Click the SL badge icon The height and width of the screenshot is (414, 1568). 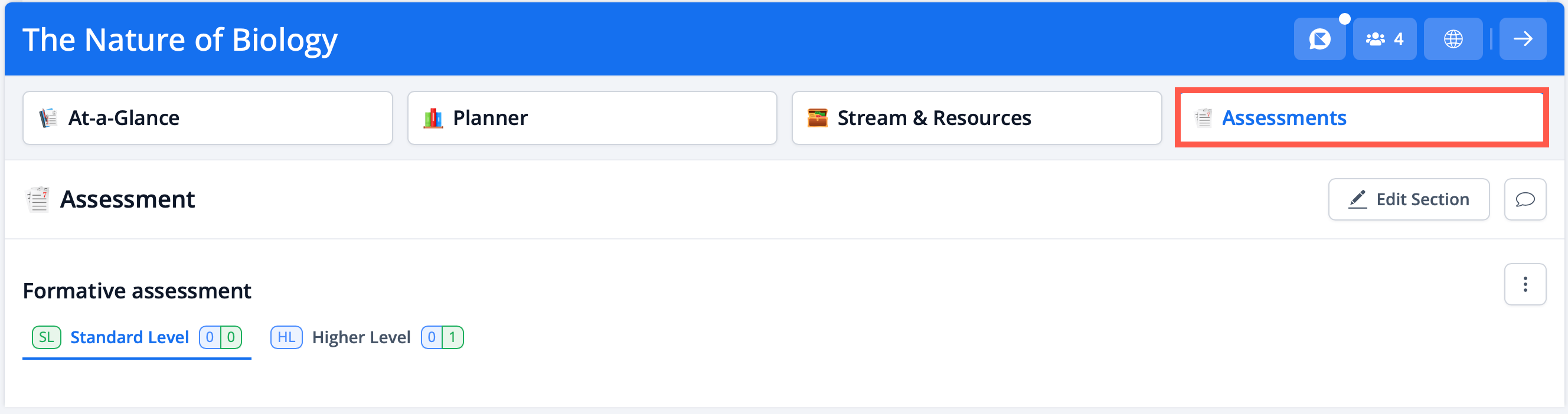(46, 337)
